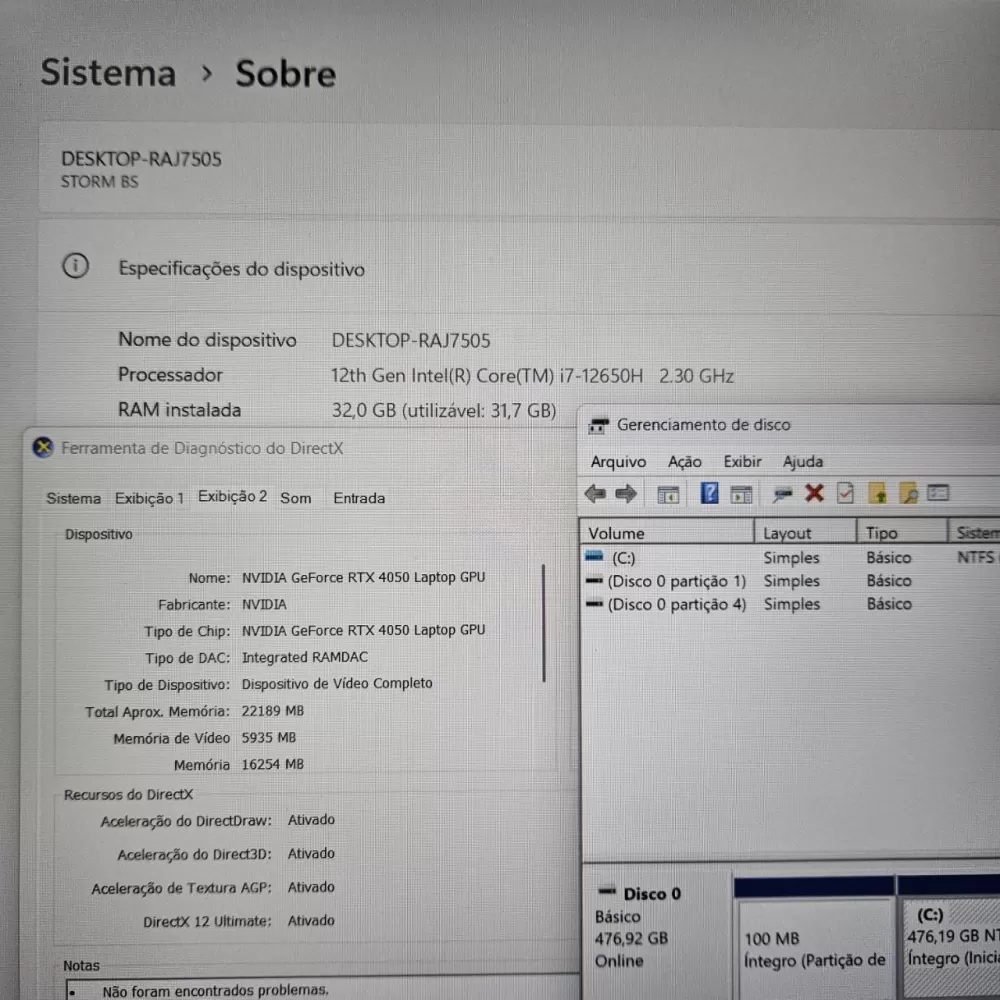
Task: Toggle the action pane icon next to Help
Action: (x=741, y=494)
